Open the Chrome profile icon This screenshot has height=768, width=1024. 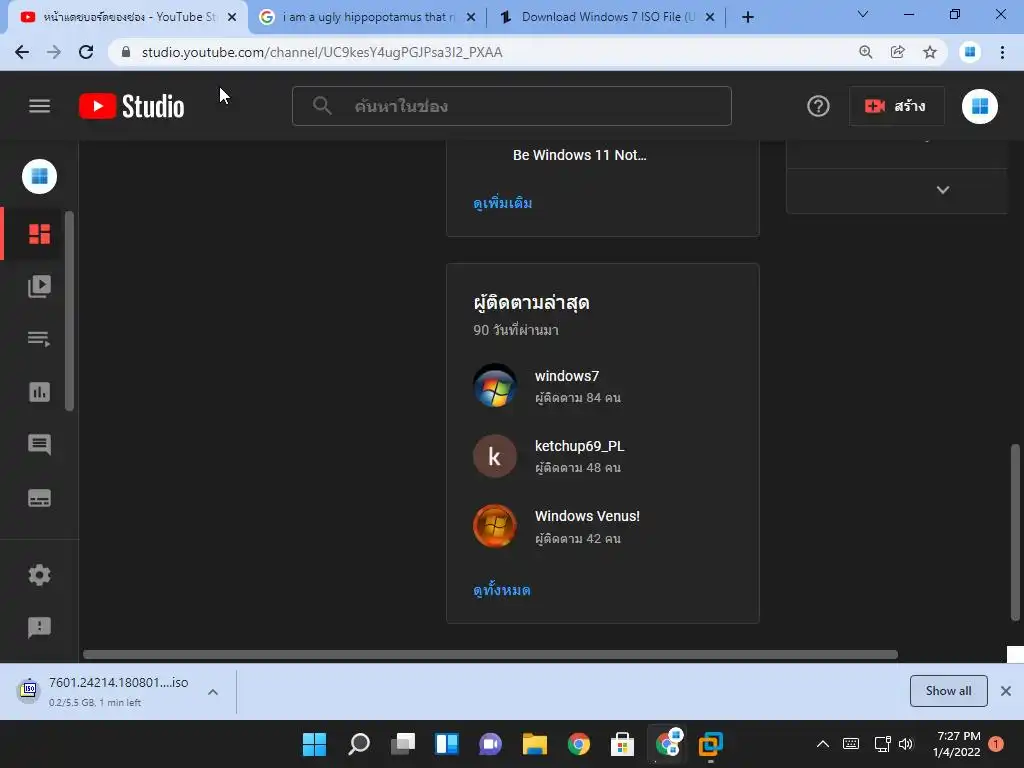(969, 52)
